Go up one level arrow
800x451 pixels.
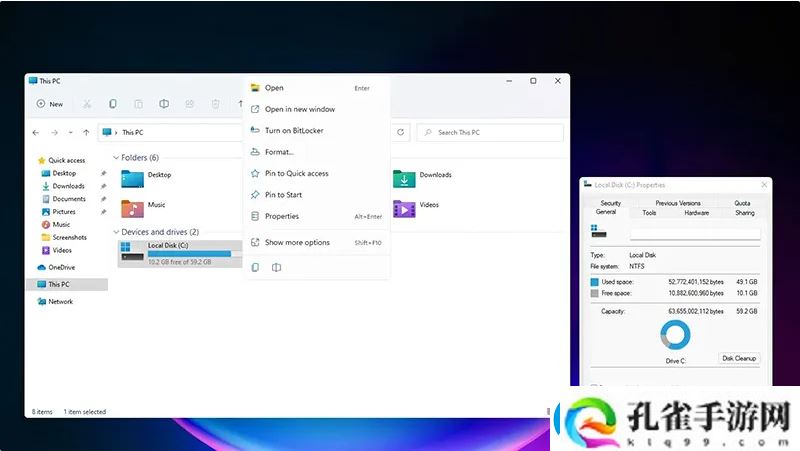[x=86, y=133]
